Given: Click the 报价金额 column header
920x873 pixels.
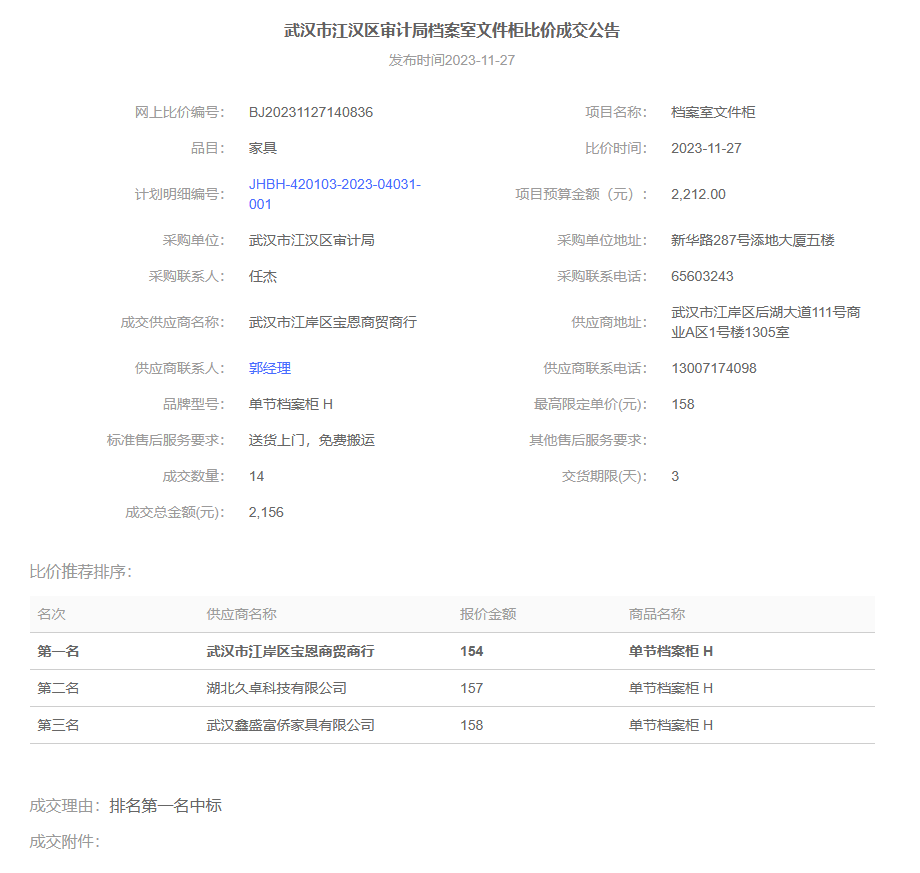Looking at the screenshot, I should click(488, 614).
